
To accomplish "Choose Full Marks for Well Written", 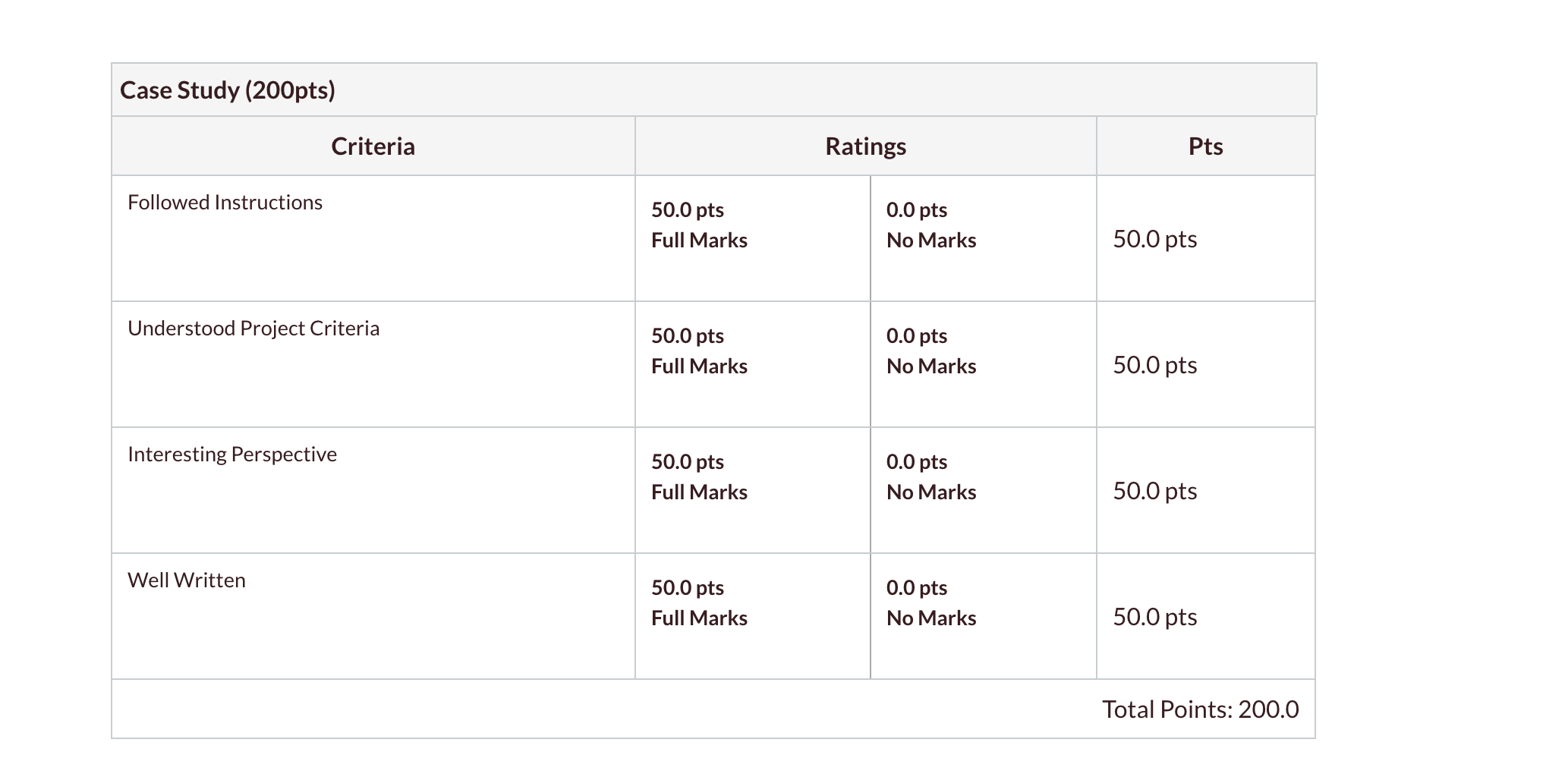I will click(753, 616).
